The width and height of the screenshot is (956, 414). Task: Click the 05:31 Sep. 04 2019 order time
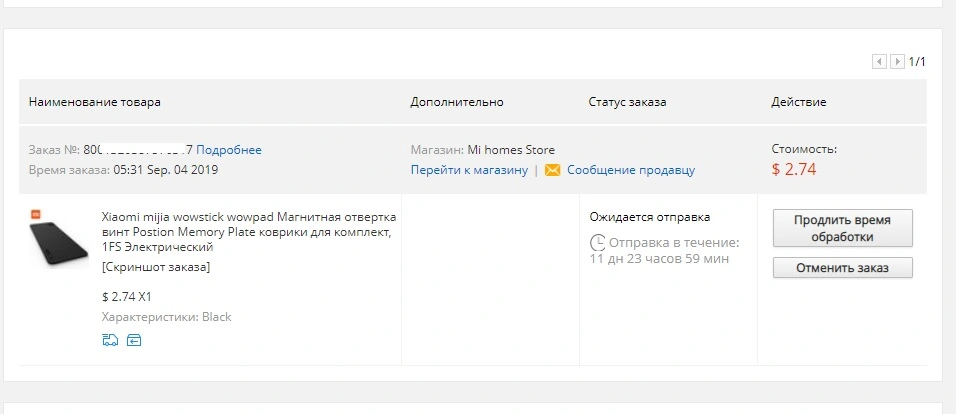click(x=165, y=170)
